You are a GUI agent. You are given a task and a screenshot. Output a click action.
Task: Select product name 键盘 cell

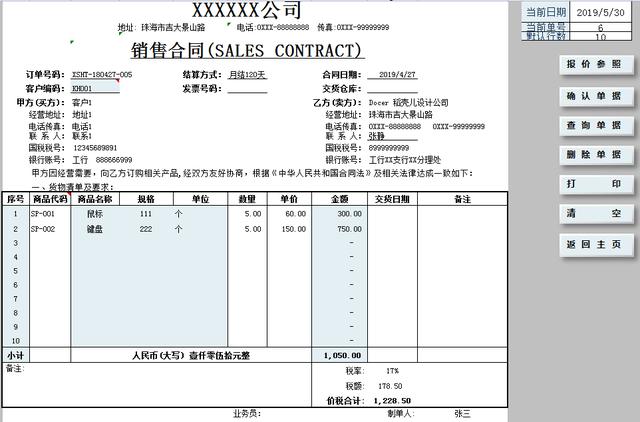[x=95, y=229]
